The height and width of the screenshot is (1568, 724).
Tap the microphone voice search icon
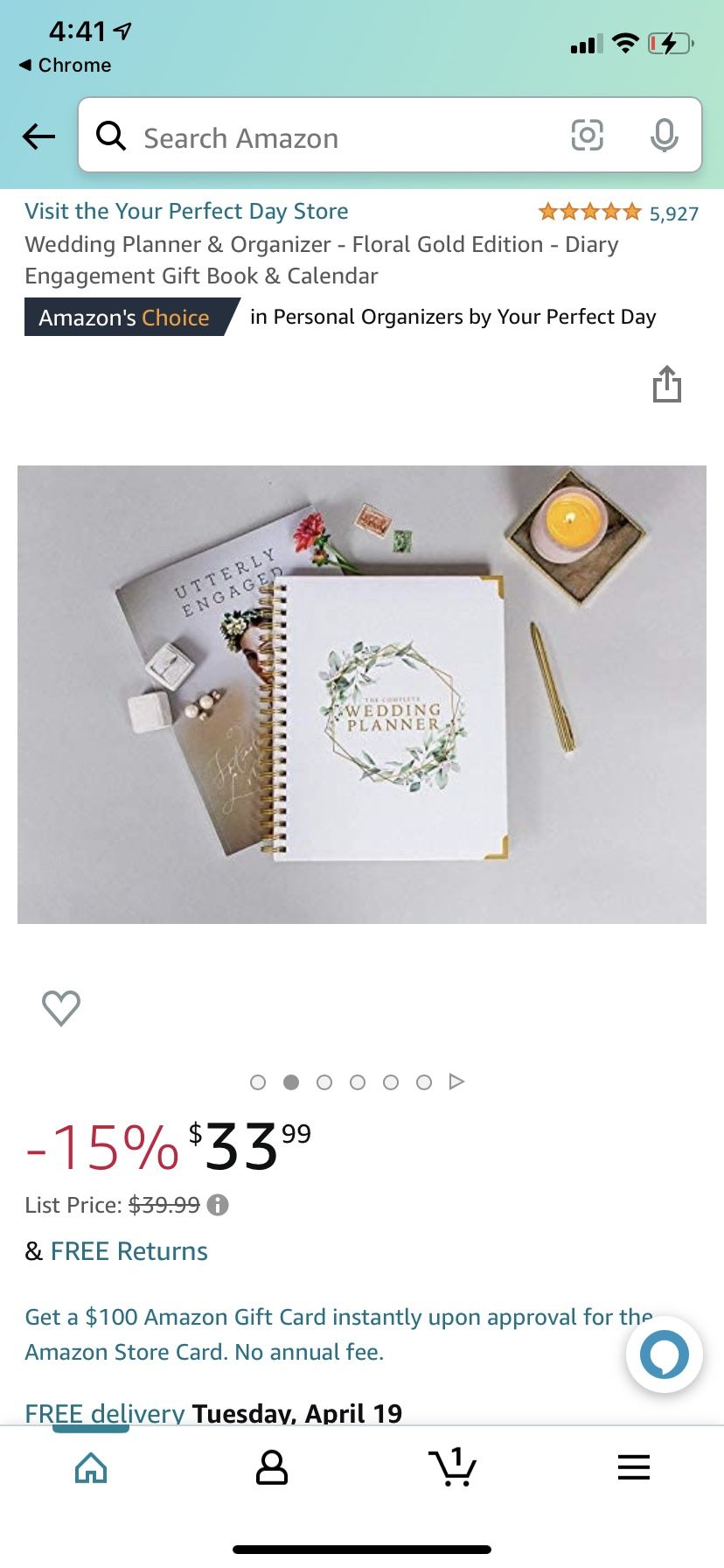click(664, 135)
